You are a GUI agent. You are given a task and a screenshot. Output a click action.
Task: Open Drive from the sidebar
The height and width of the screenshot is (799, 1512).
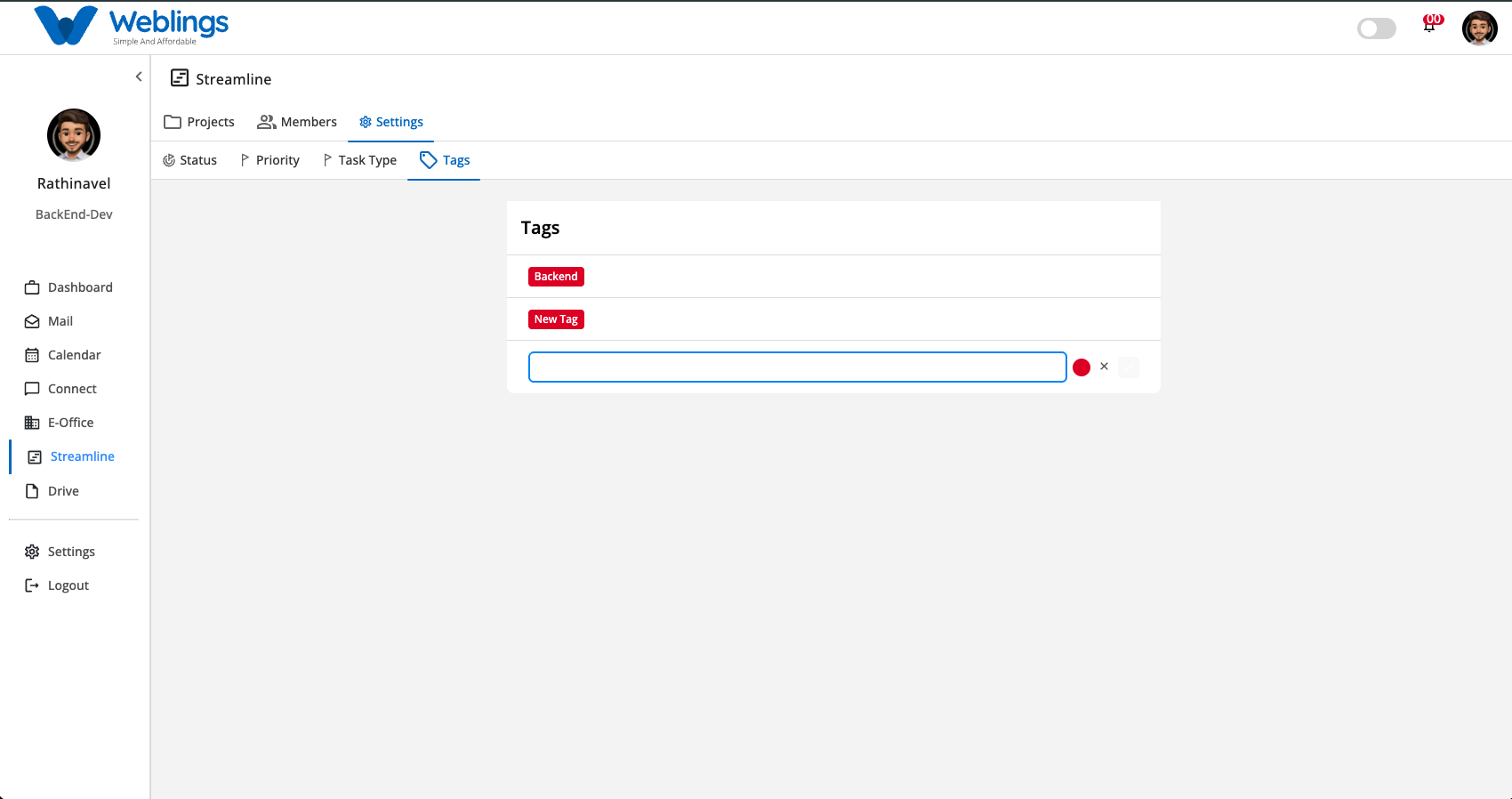pos(52,491)
